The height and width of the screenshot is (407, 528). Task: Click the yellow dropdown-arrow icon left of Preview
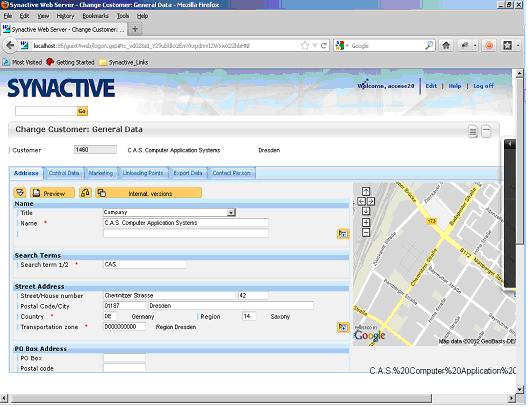[x=20, y=193]
